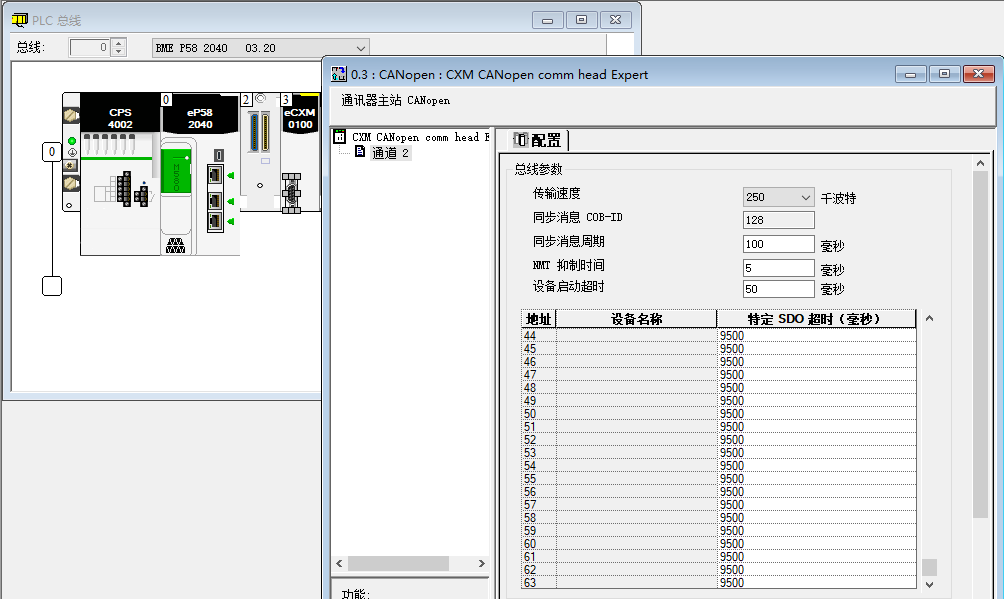1004x599 pixels.
Task: Click the power terminal block on CPS 4002
Action: click(x=124, y=188)
